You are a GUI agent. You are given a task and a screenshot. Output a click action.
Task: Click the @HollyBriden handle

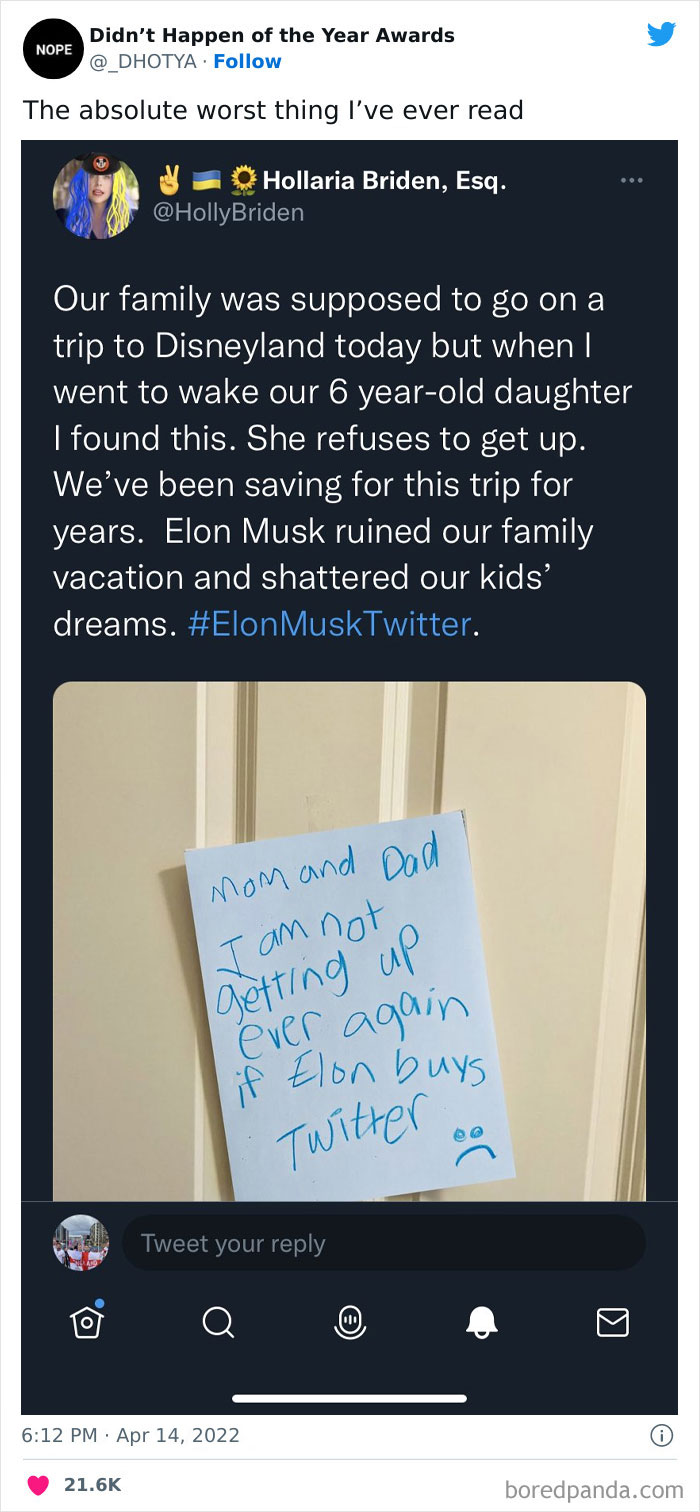226,212
